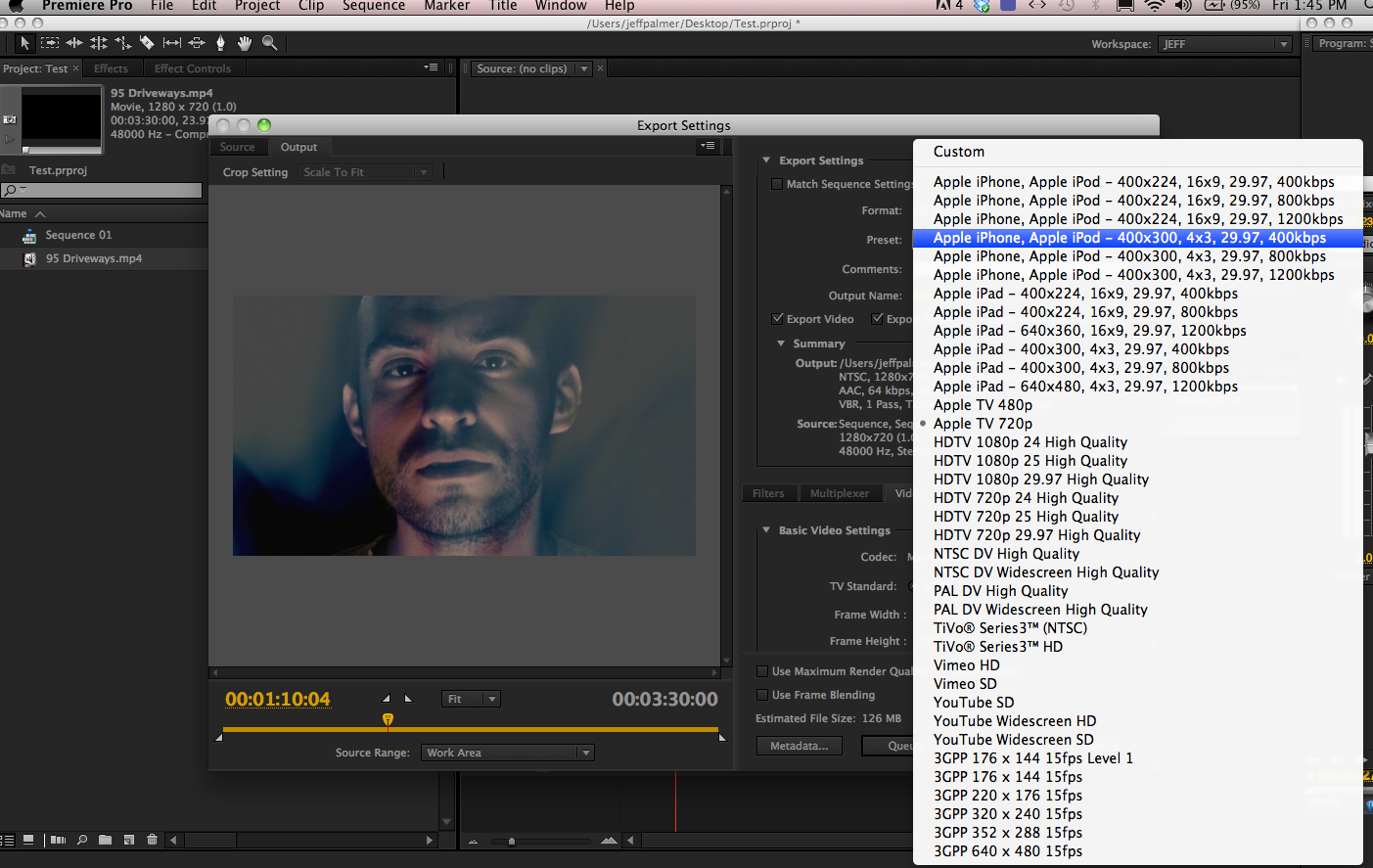Switch project panel to icon view
This screenshot has height=868, width=1373.
click(x=29, y=840)
